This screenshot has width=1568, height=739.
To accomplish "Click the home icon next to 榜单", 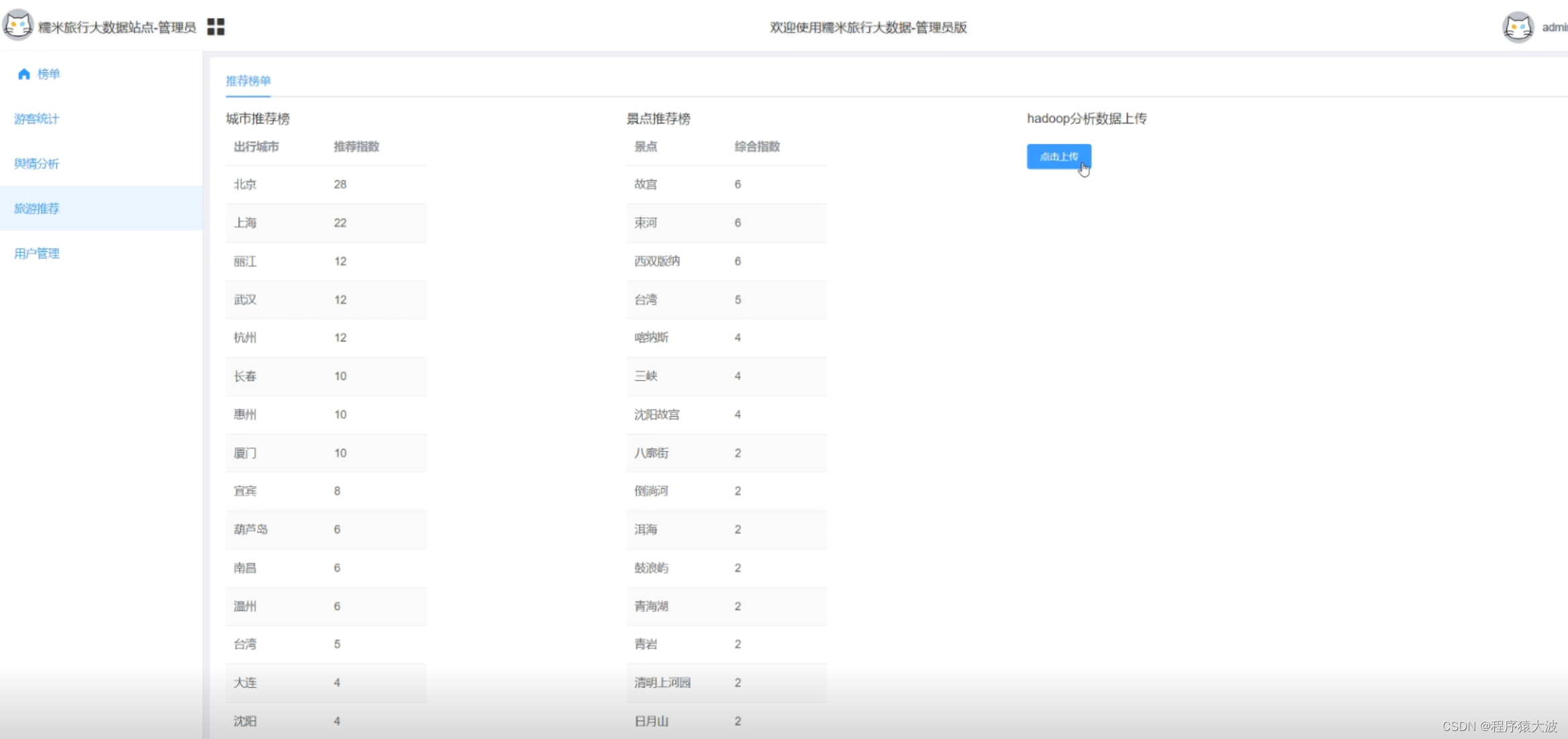I will pyautogui.click(x=24, y=74).
